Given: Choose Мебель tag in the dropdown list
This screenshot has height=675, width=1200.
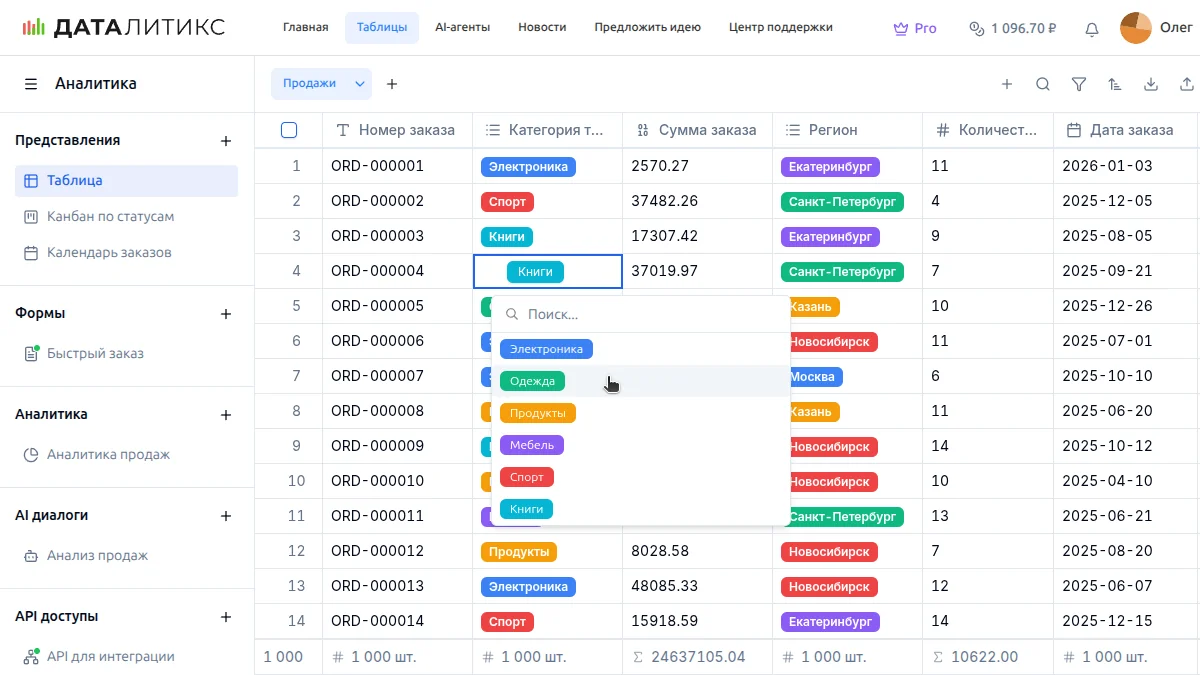Looking at the screenshot, I should point(532,445).
